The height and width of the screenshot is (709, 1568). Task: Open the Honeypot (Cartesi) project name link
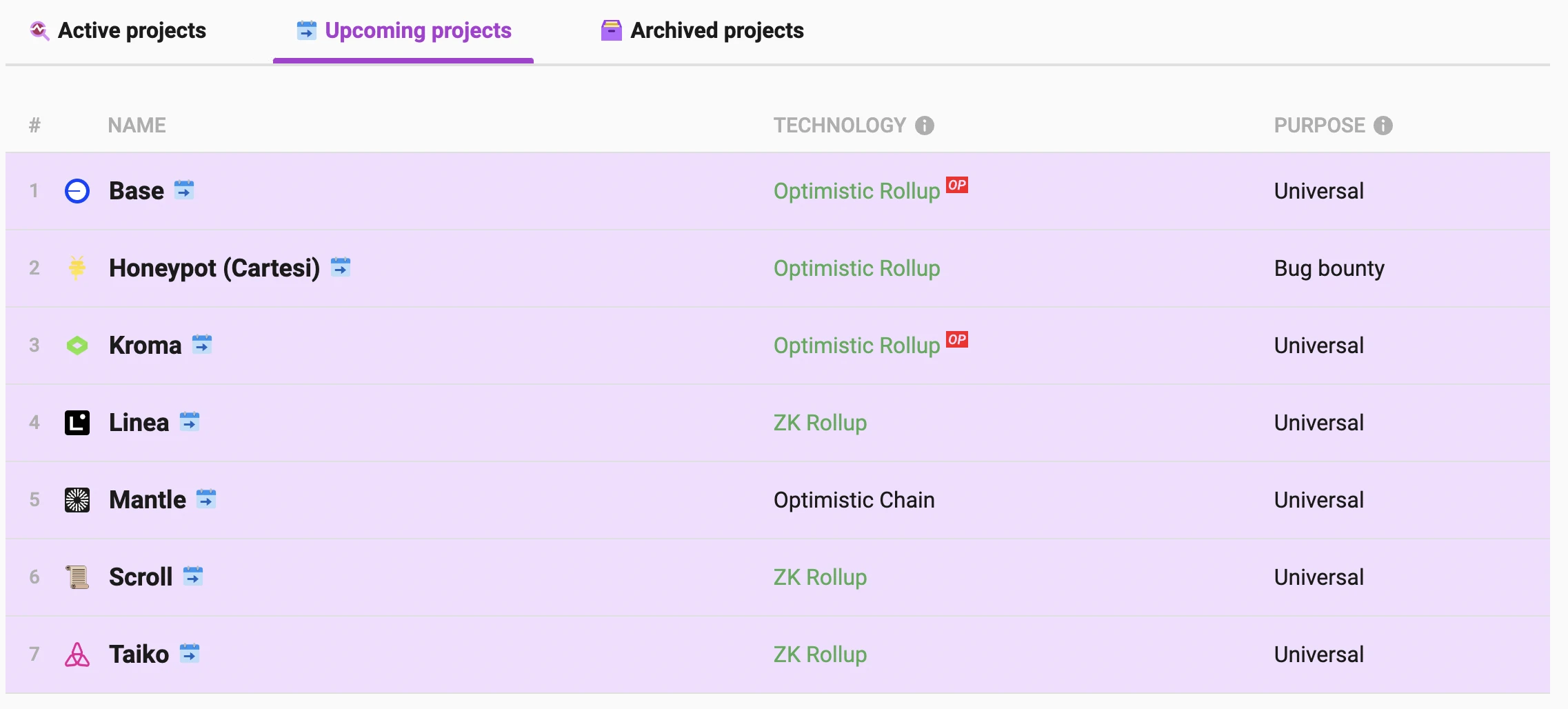tap(214, 268)
